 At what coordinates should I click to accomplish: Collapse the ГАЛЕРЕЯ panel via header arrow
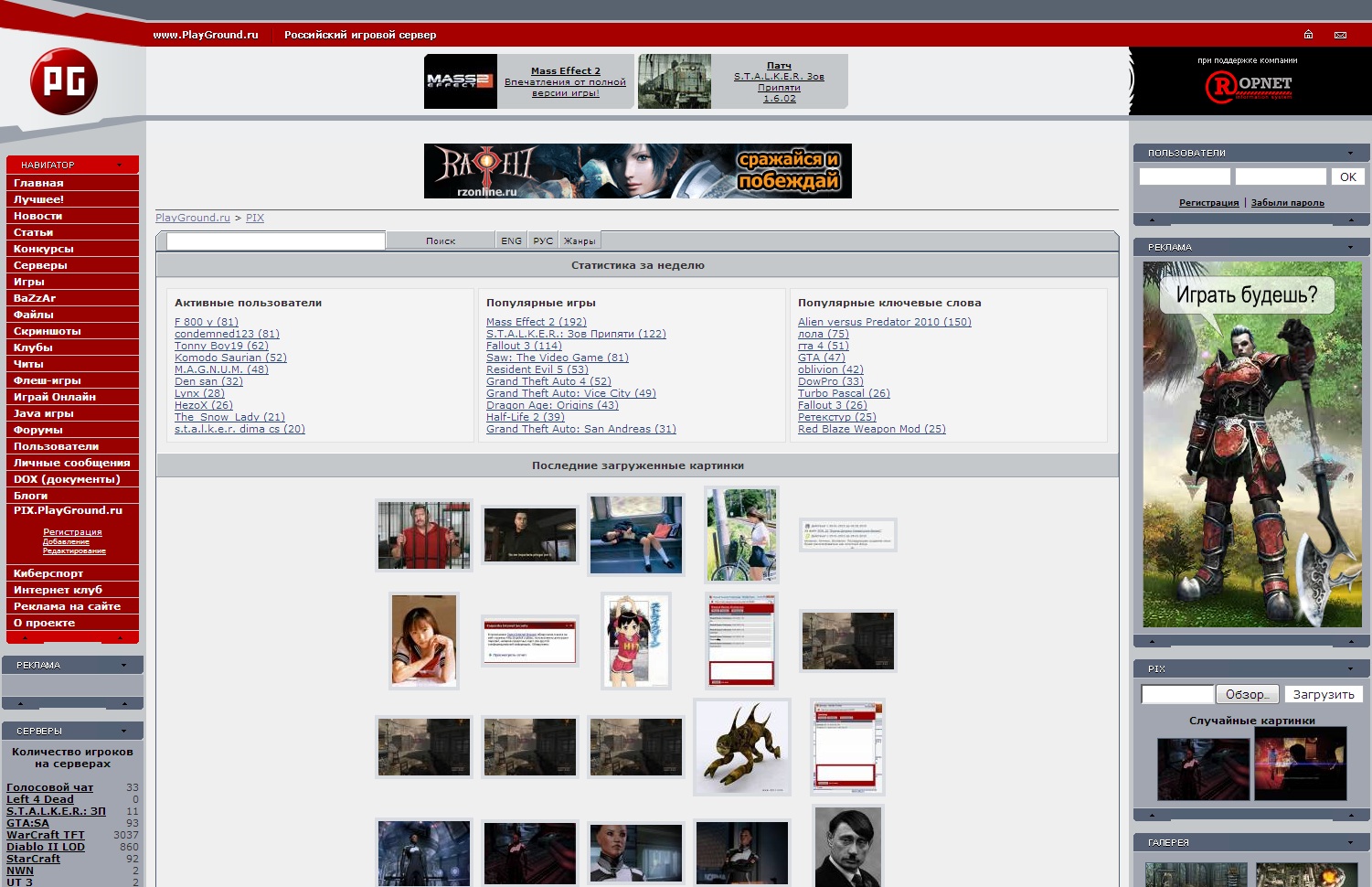1350,842
